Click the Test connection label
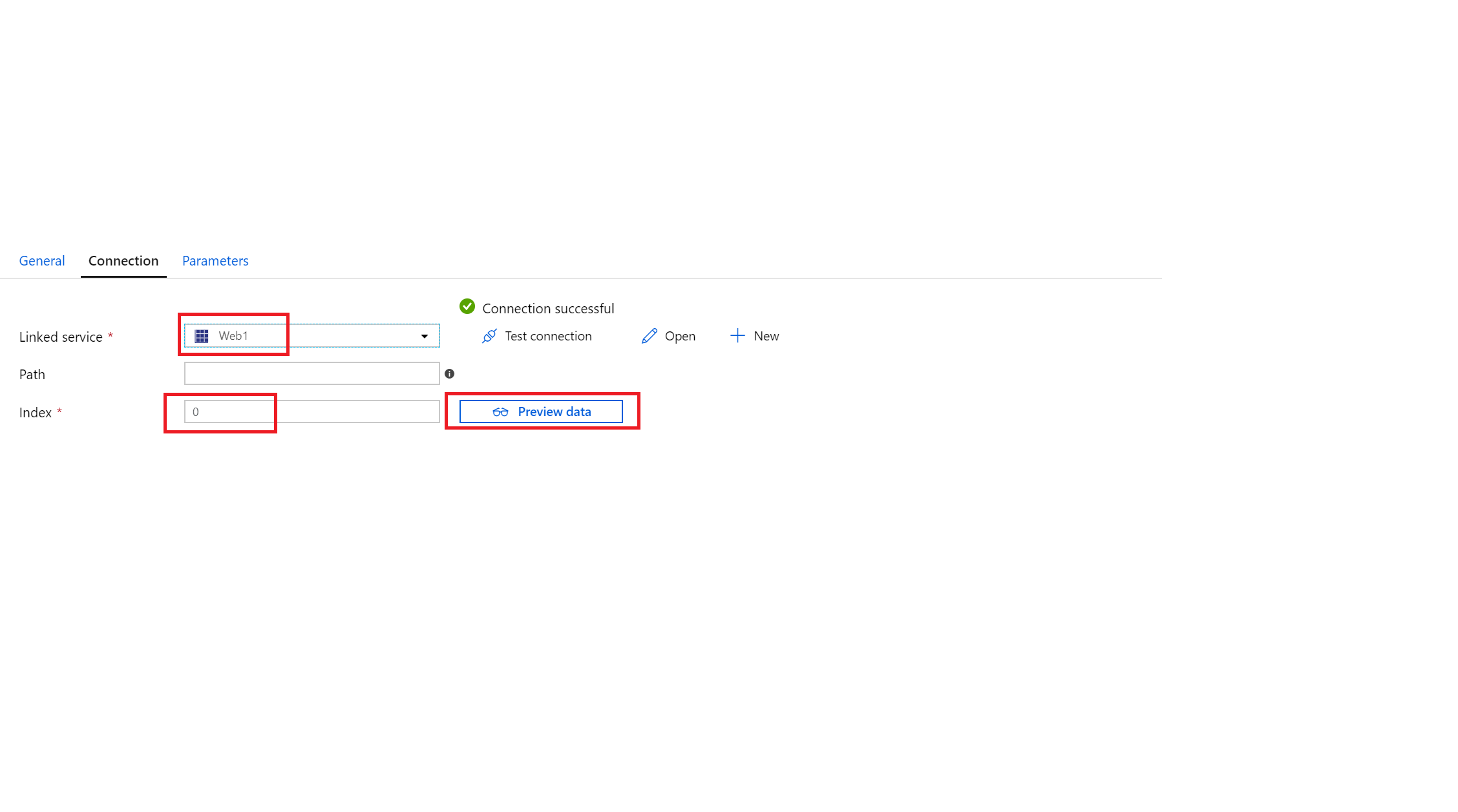1458x812 pixels. pos(548,336)
